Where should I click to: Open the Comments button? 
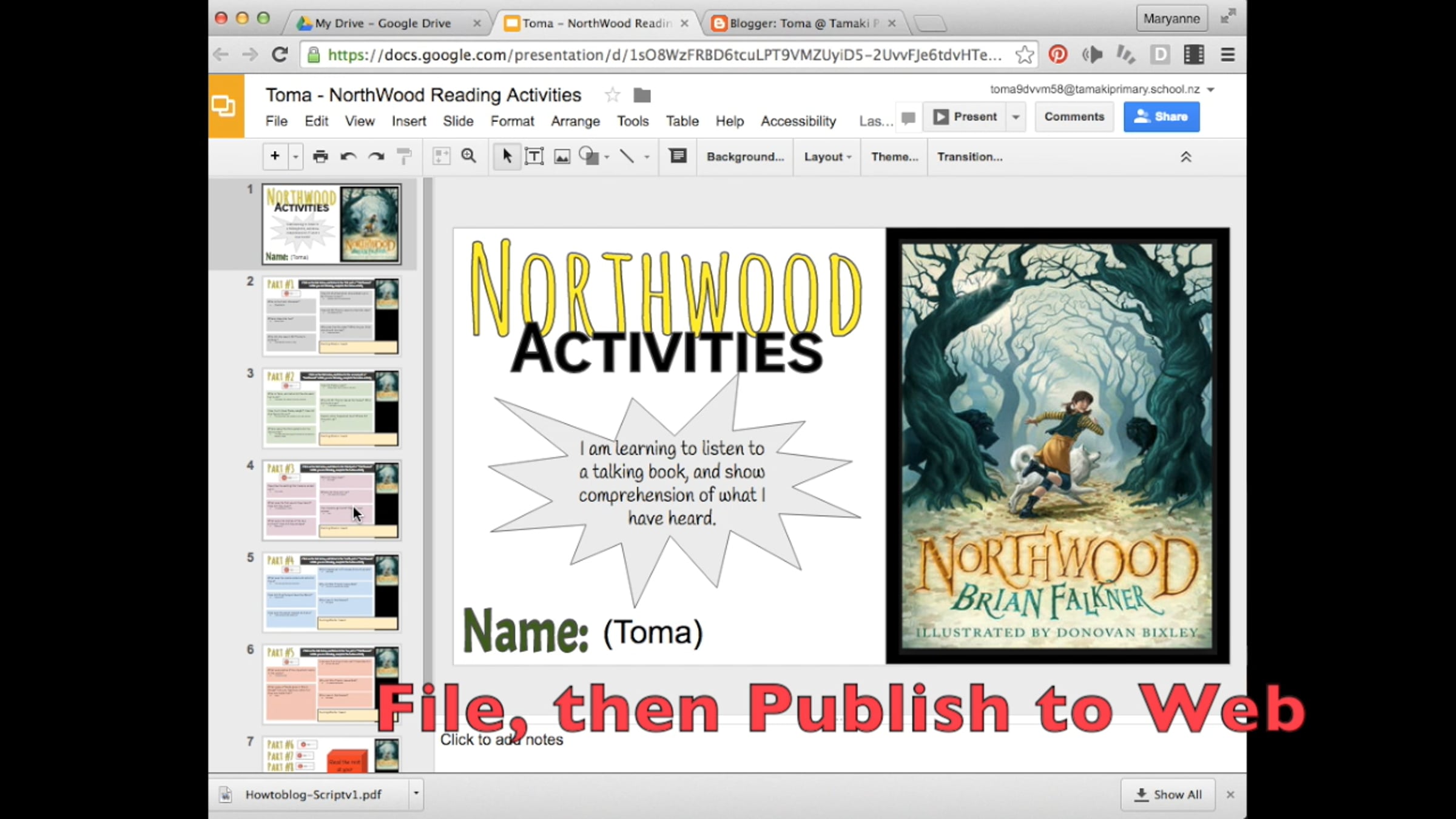point(1074,116)
